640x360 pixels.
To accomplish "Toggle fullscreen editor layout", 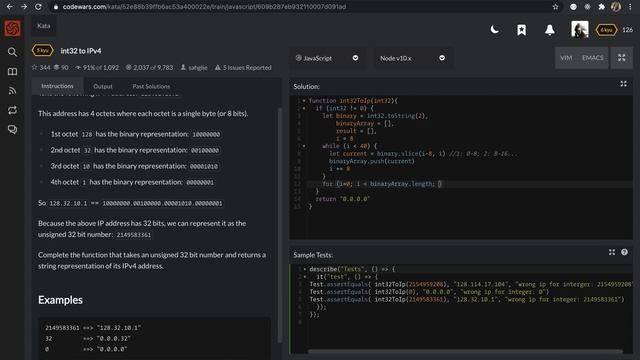I will 622,58.
